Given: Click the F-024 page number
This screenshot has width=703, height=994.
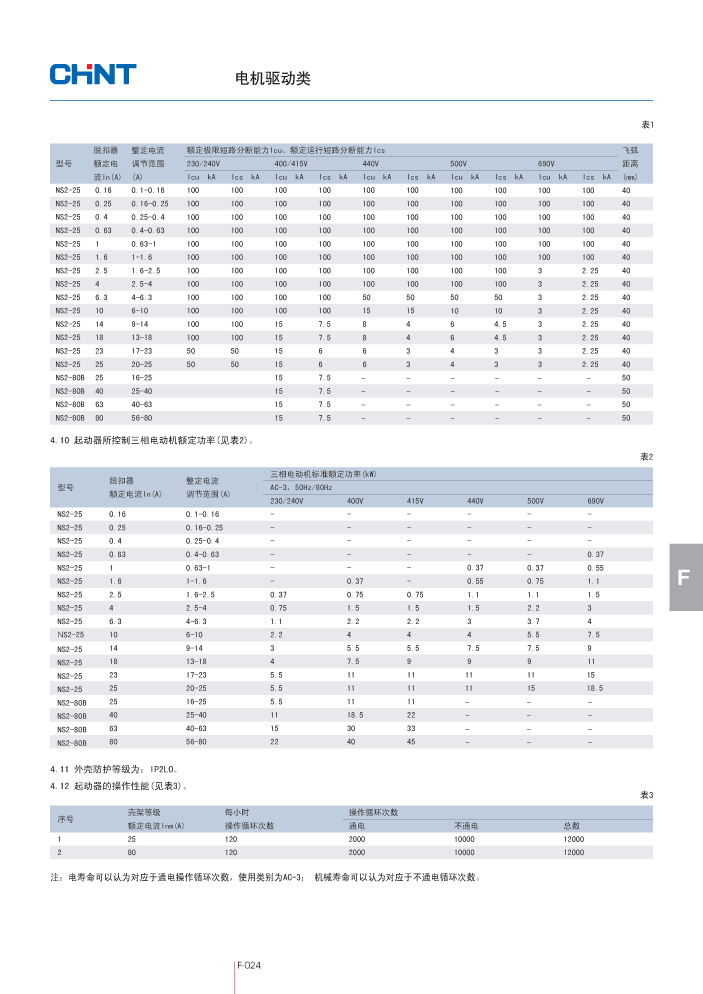Looking at the screenshot, I should point(249,965).
